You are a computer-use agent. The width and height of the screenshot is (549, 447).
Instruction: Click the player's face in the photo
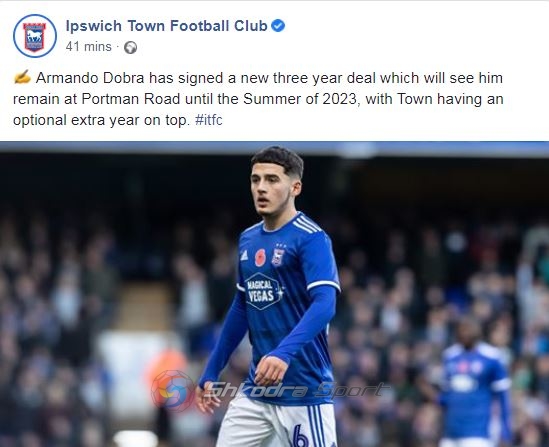click(x=273, y=189)
